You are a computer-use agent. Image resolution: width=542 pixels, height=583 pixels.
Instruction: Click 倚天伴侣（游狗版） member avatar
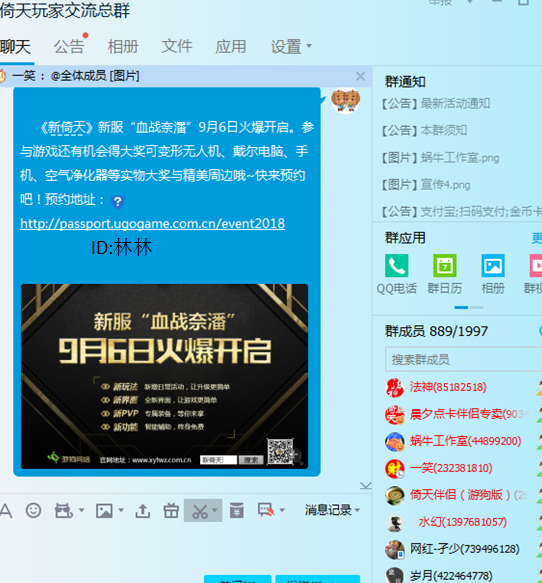tap(395, 496)
